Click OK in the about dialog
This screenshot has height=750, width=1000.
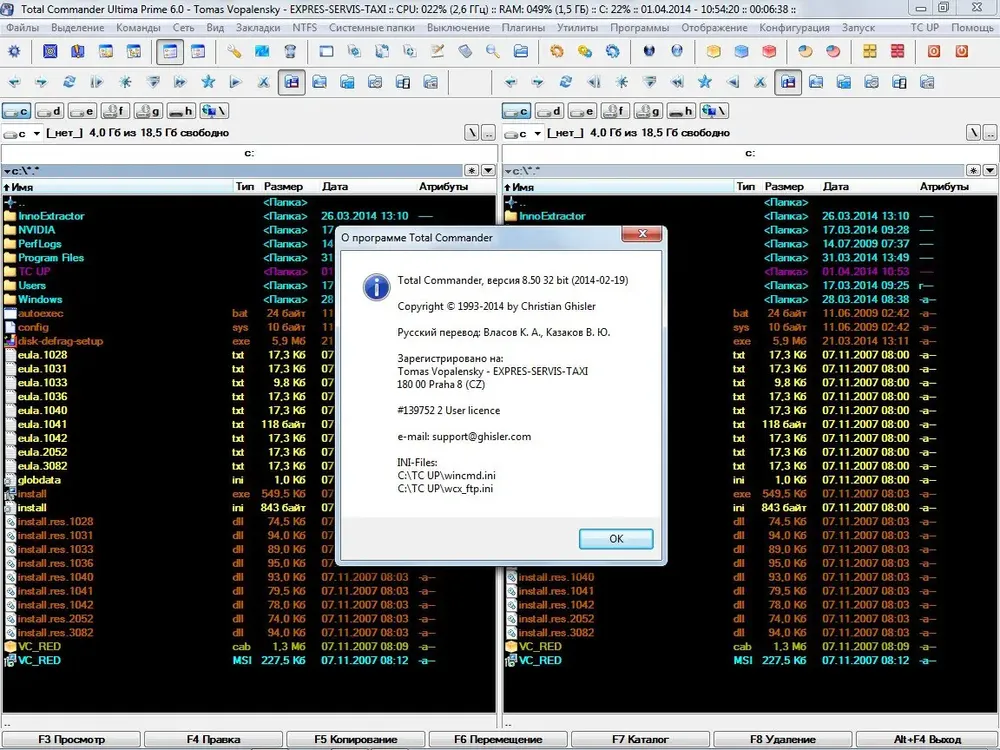616,539
